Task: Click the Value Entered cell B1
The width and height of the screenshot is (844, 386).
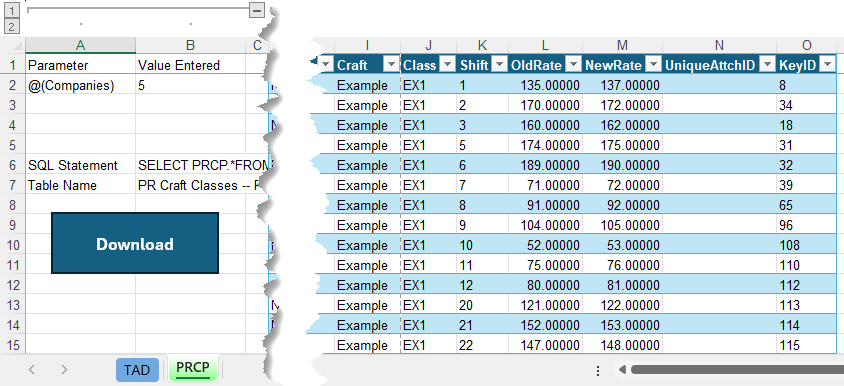Action: tap(190, 65)
